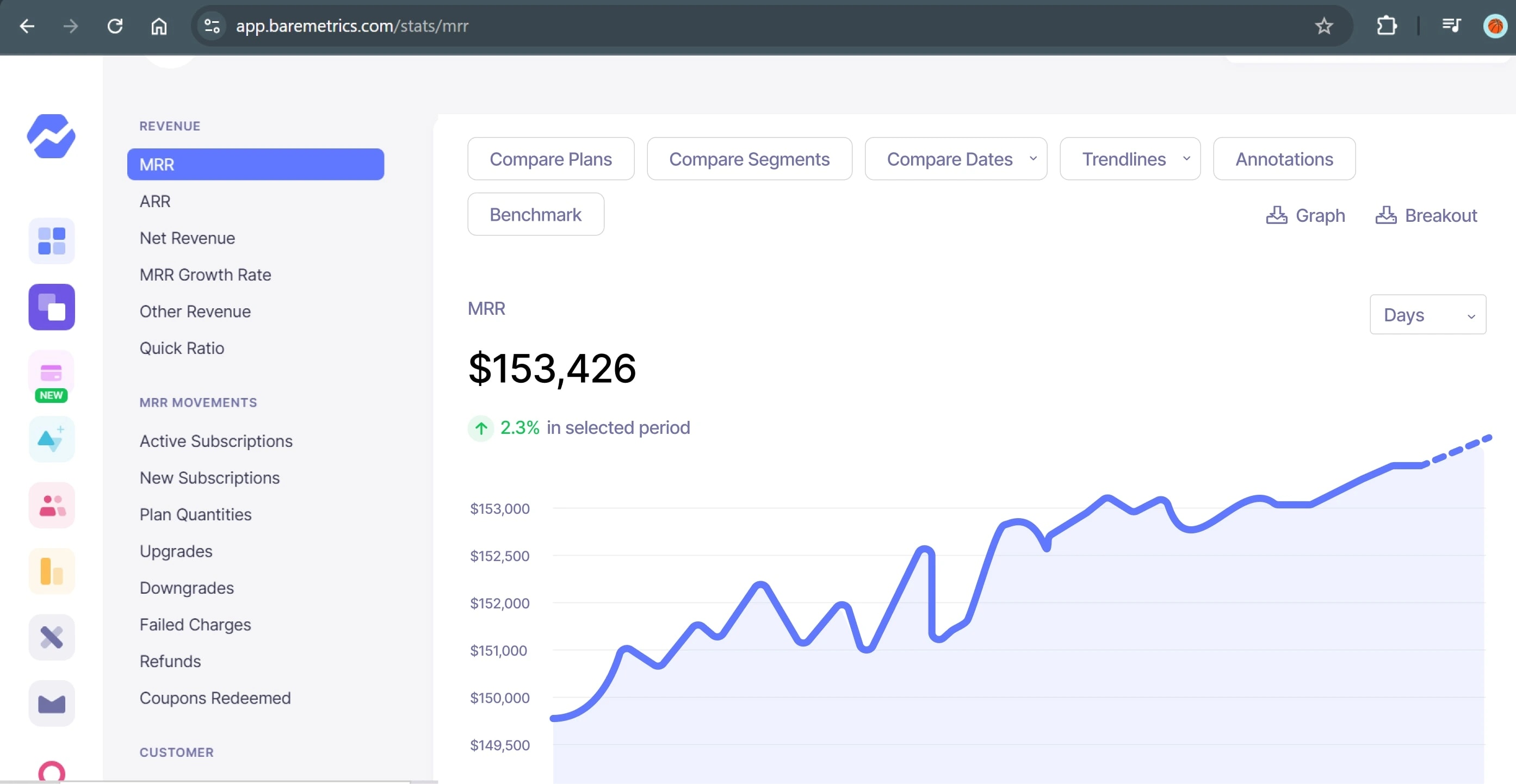Open the Trial Insights sidebar icon
The image size is (1516, 784).
point(51,439)
